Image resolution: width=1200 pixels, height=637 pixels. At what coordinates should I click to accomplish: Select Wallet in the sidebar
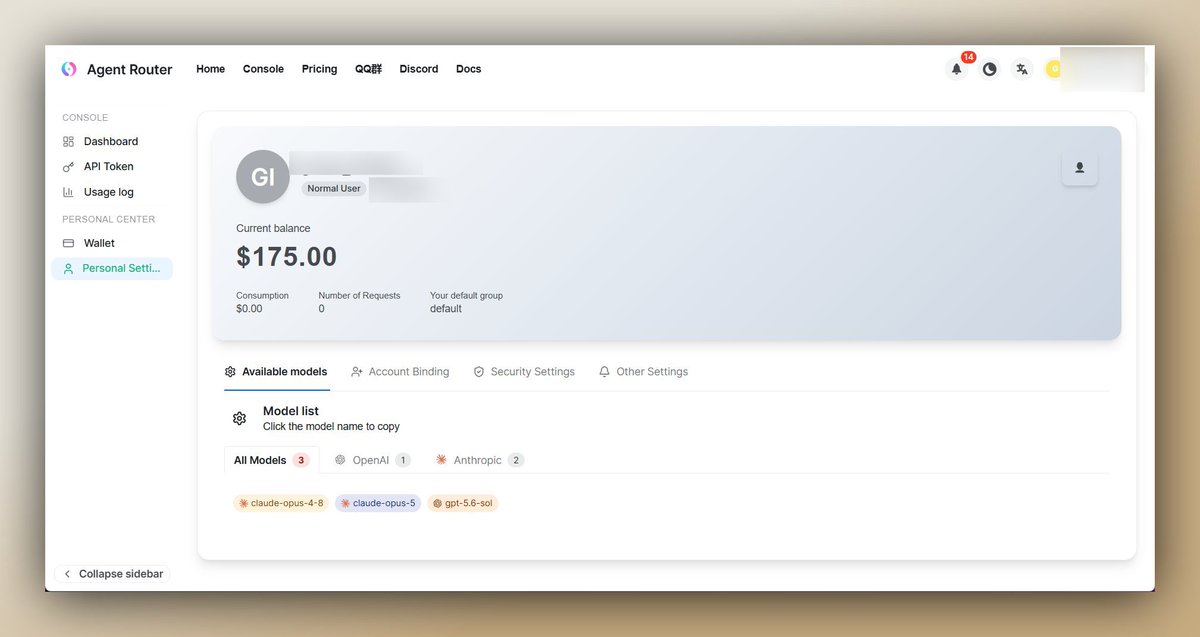pyautogui.click(x=112, y=243)
